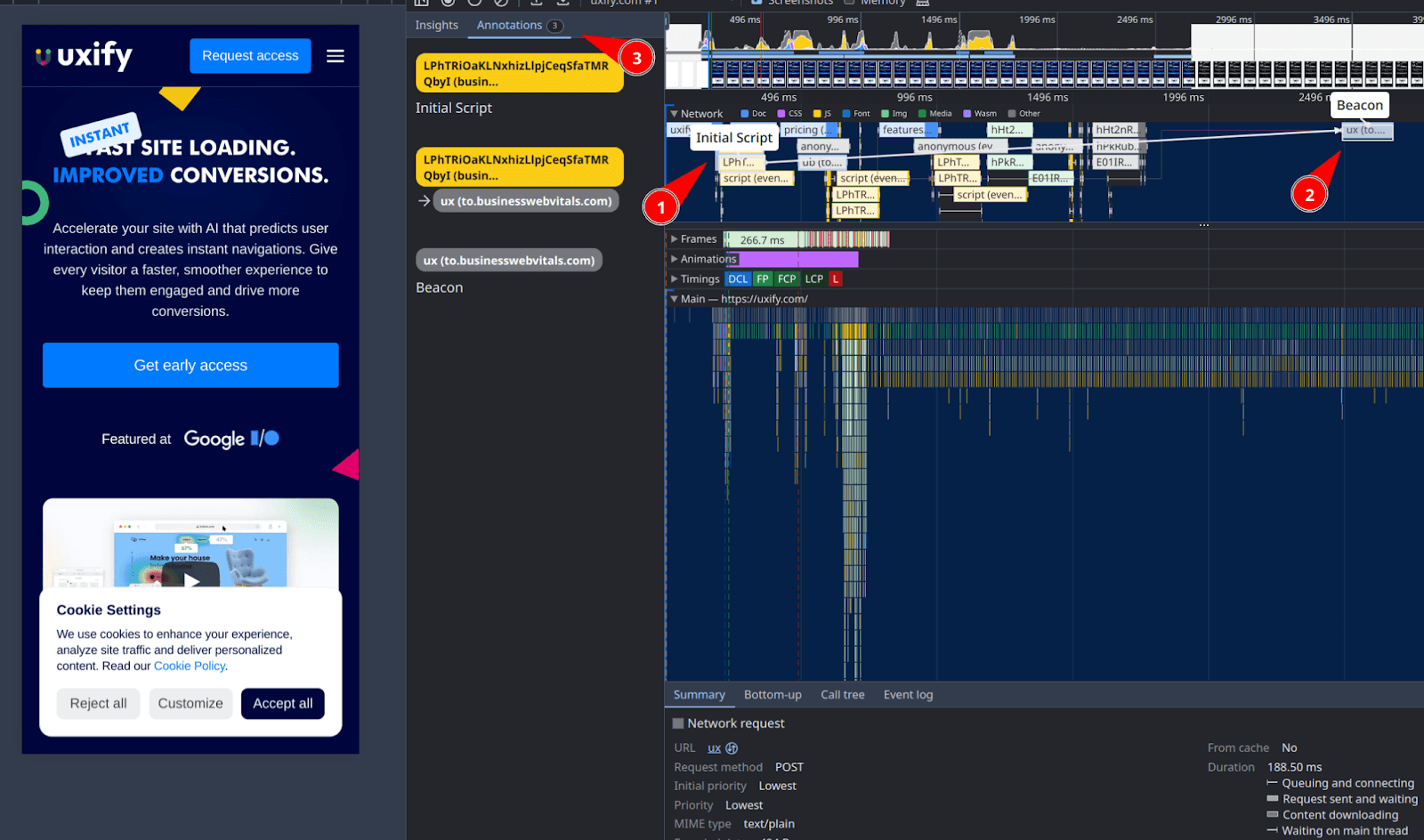Load a saved performance profile
This screenshot has width=1424, height=840.
538,4
